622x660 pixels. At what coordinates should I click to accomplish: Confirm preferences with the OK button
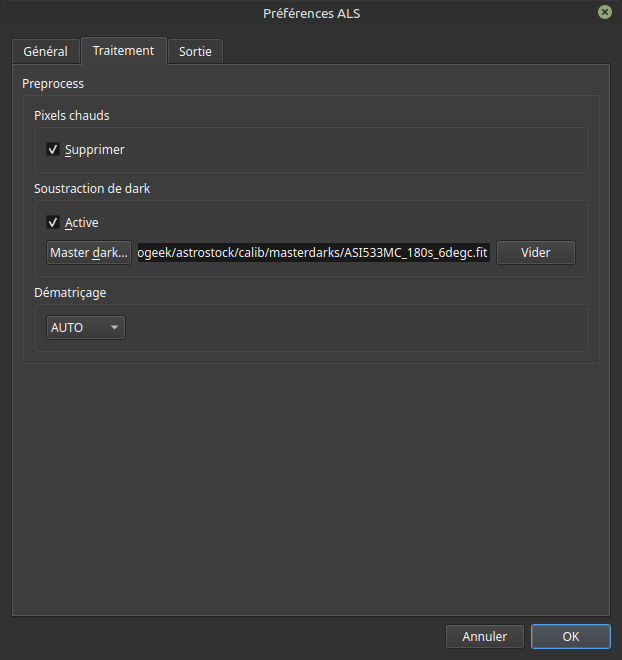570,637
